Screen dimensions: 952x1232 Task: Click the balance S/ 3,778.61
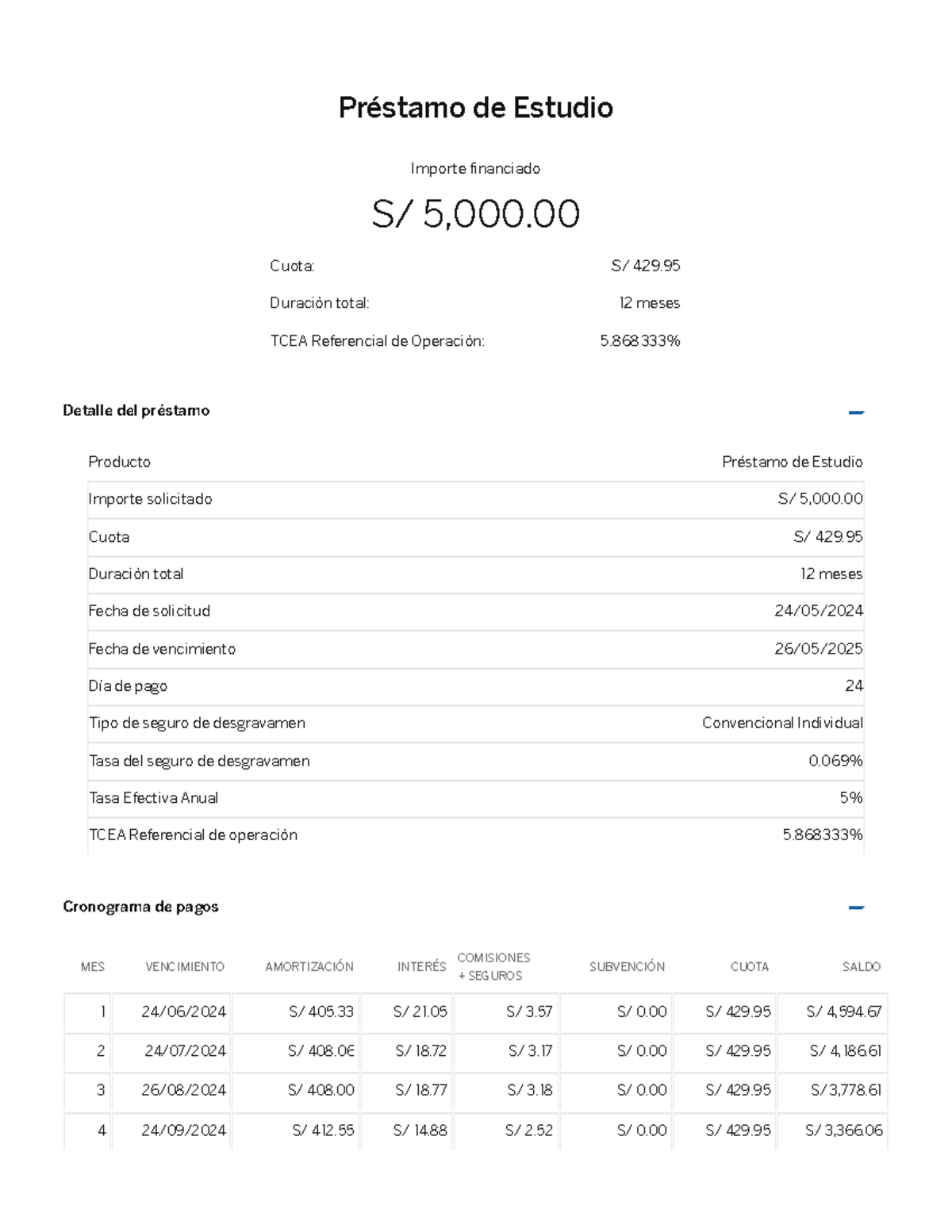click(x=846, y=1090)
